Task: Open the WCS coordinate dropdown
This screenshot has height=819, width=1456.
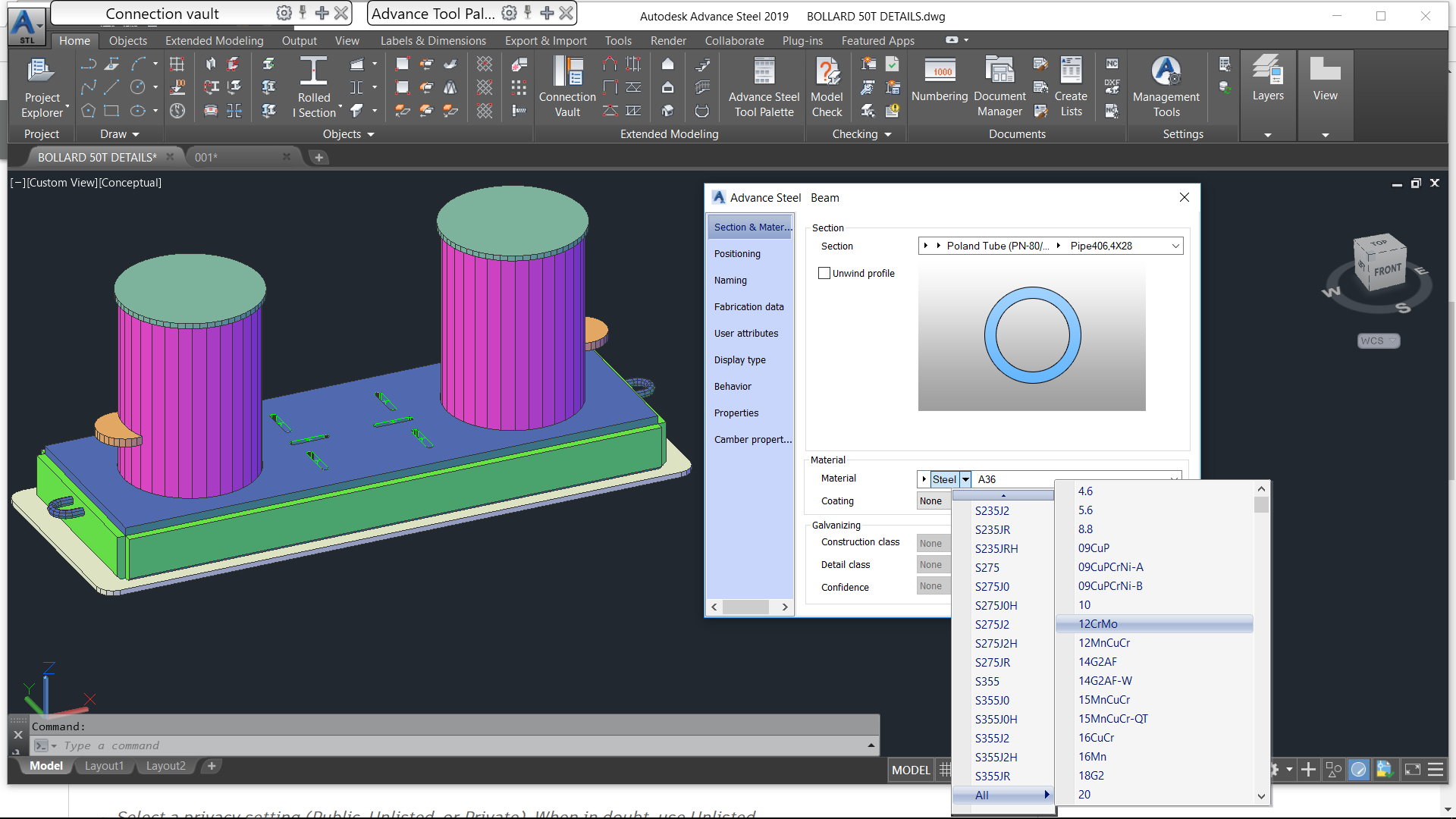Action: (x=1379, y=340)
